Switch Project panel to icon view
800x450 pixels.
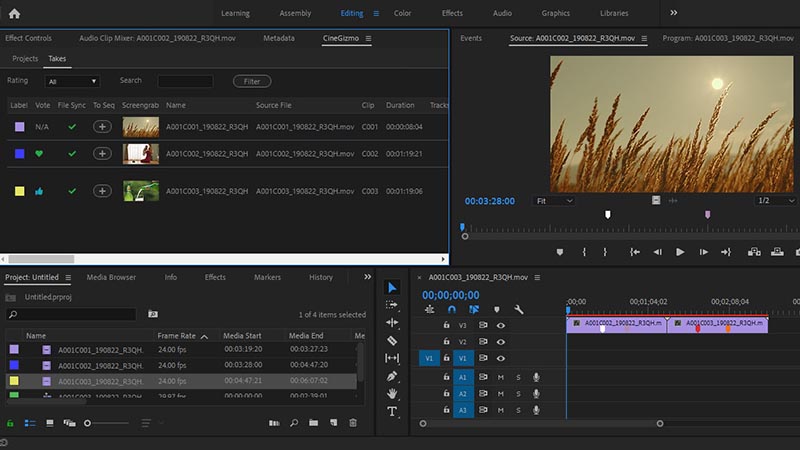[x=49, y=423]
